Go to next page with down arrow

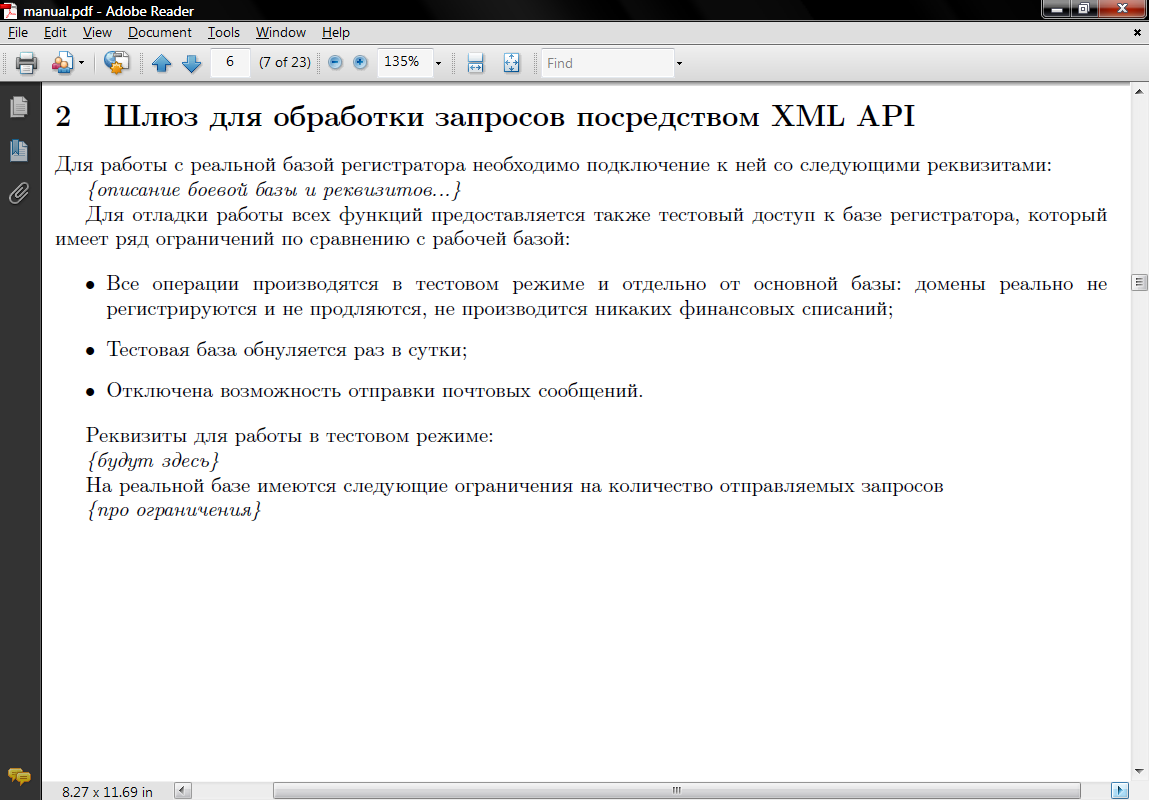[x=191, y=63]
